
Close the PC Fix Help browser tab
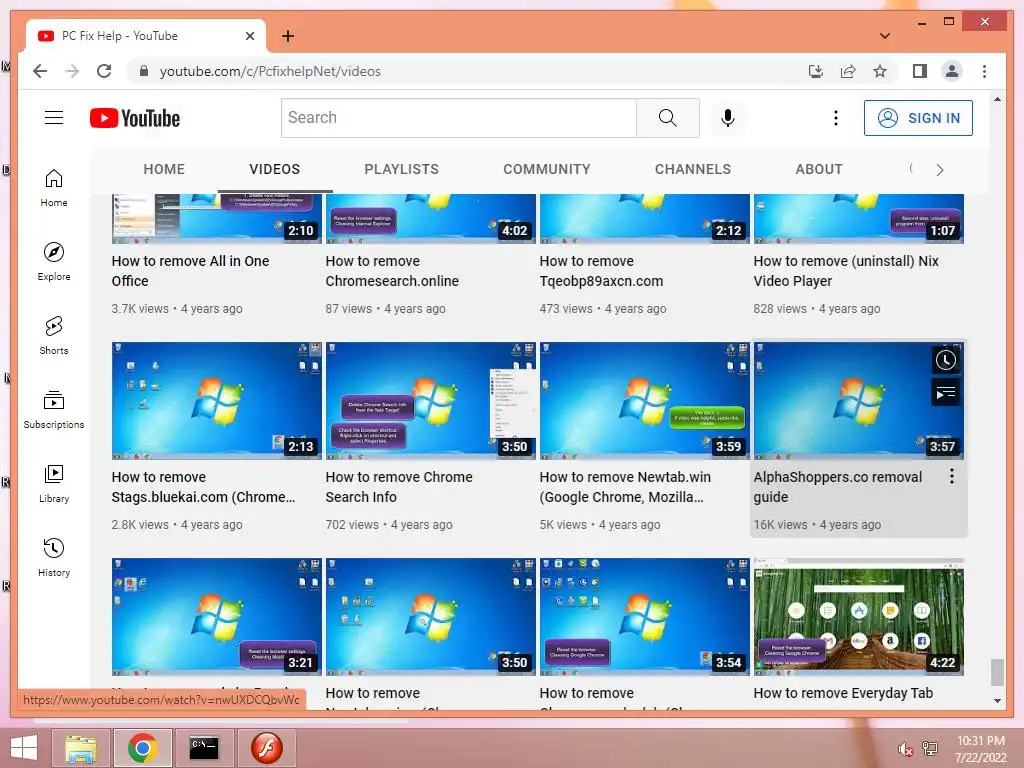[249, 36]
